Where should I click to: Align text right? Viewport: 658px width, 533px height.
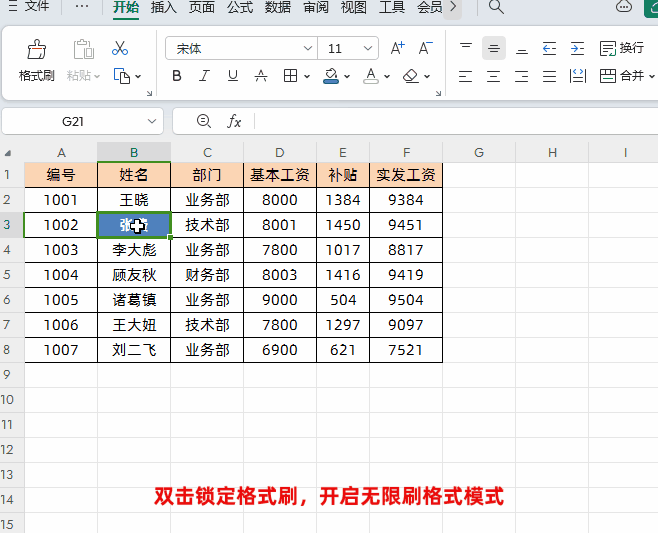coord(522,76)
